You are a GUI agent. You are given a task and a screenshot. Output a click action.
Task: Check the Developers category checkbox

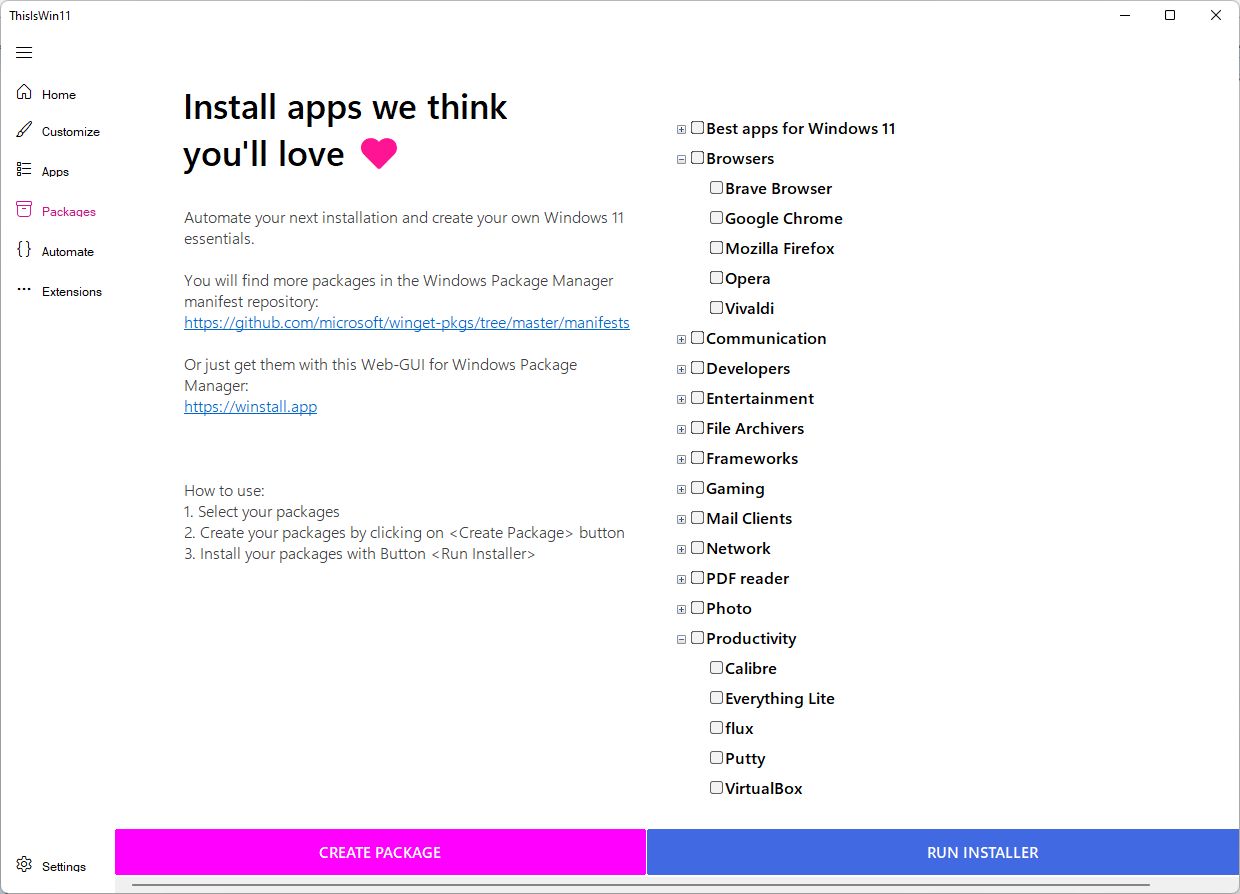click(x=697, y=368)
